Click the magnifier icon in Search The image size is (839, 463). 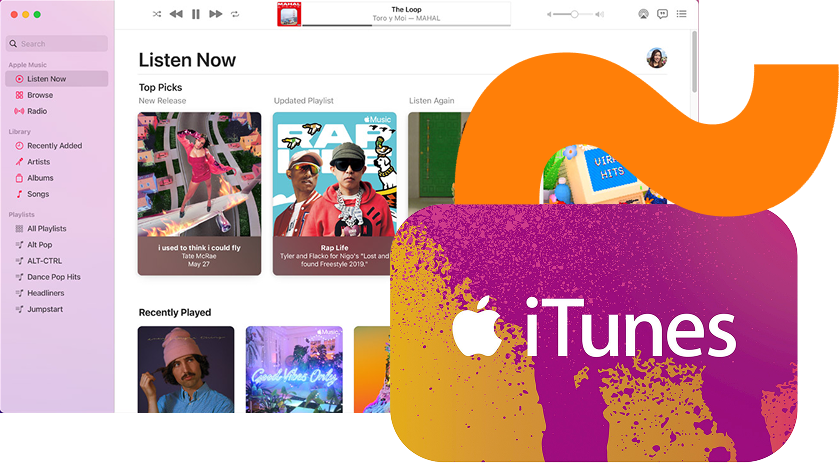tap(13, 44)
